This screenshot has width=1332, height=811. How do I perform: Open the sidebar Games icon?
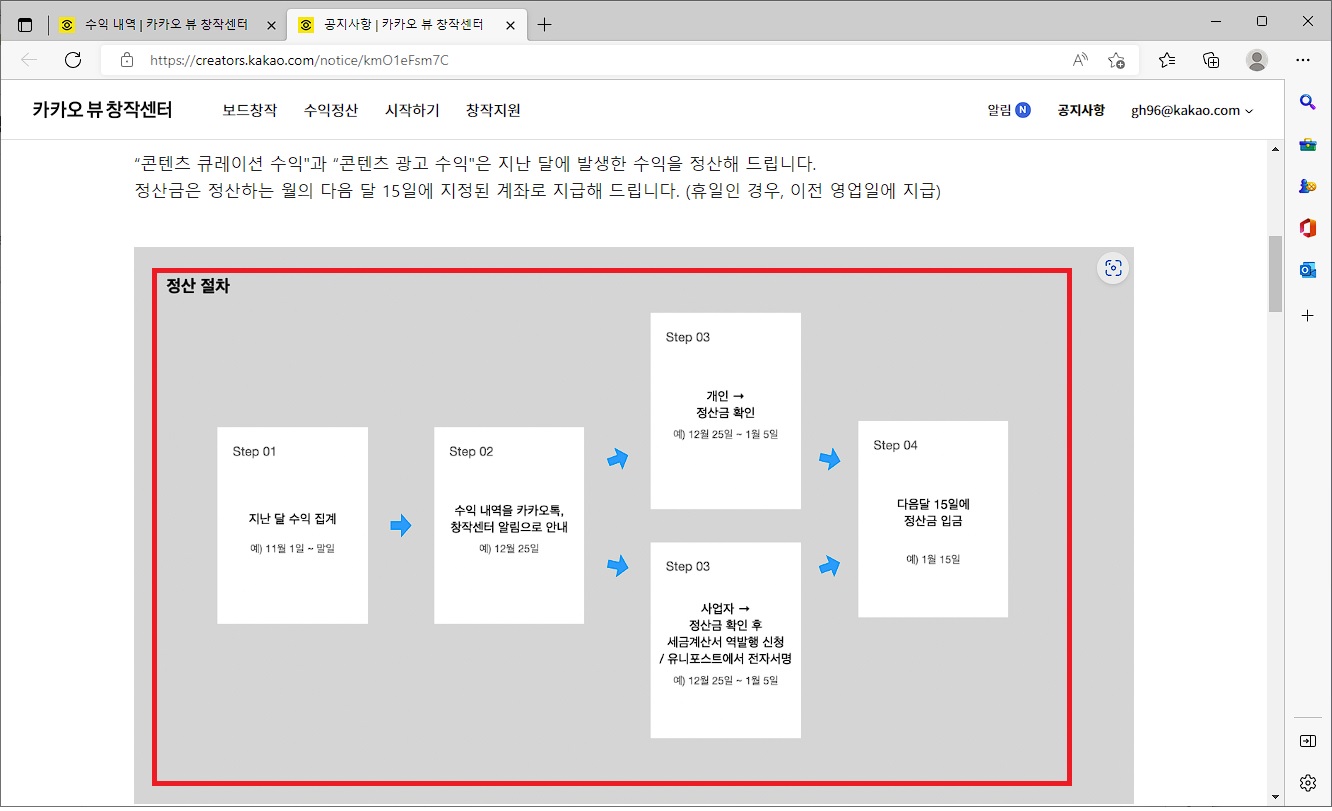1307,186
